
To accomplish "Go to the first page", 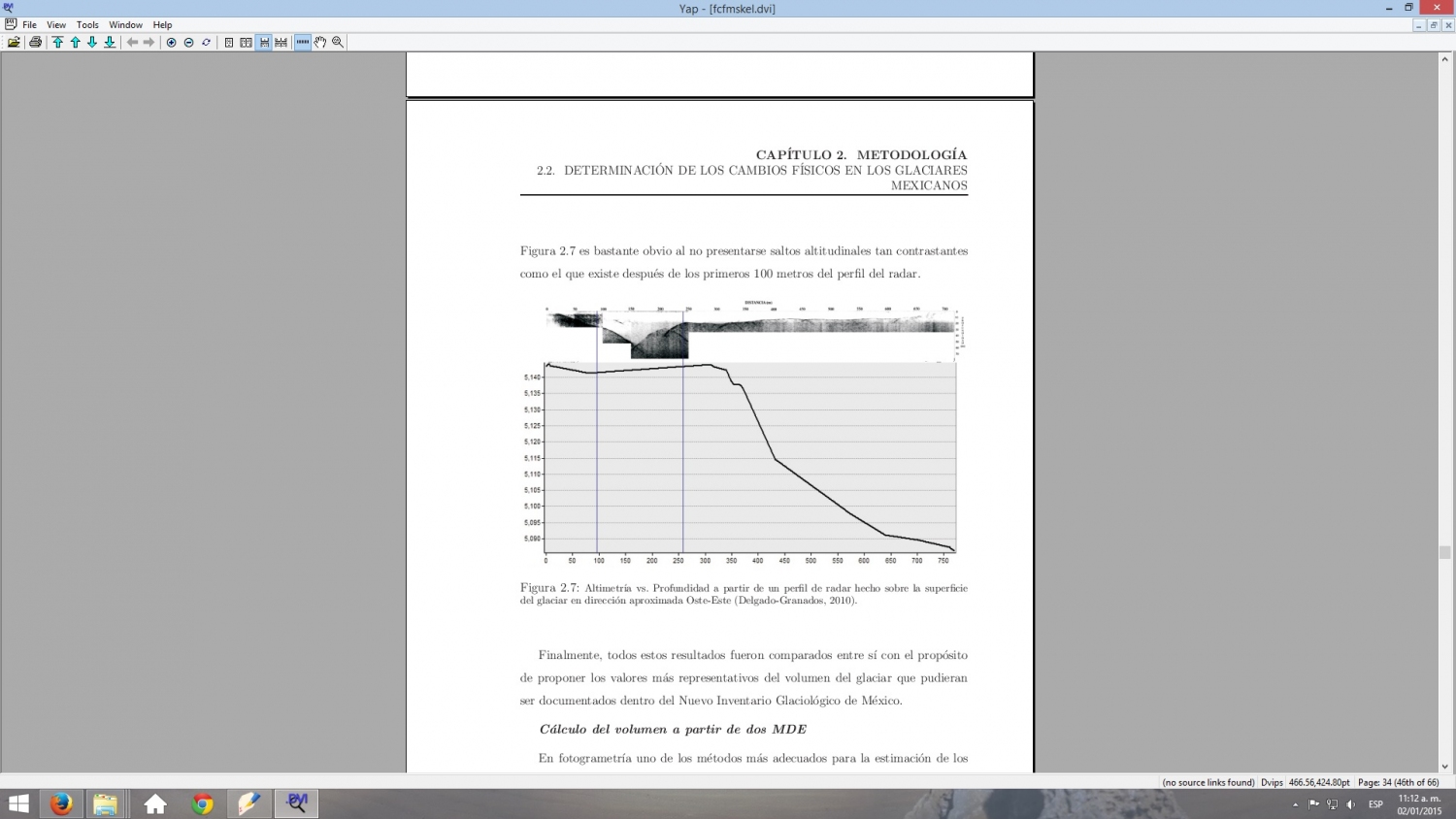I will pyautogui.click(x=58, y=43).
